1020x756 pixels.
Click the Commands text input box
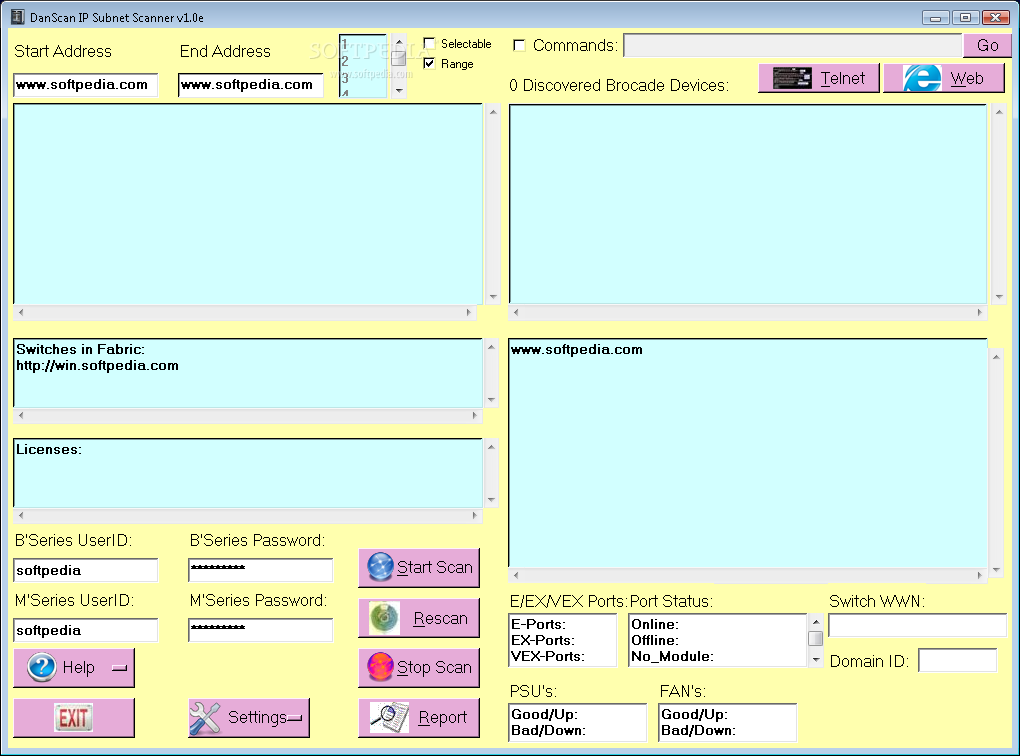tap(792, 46)
